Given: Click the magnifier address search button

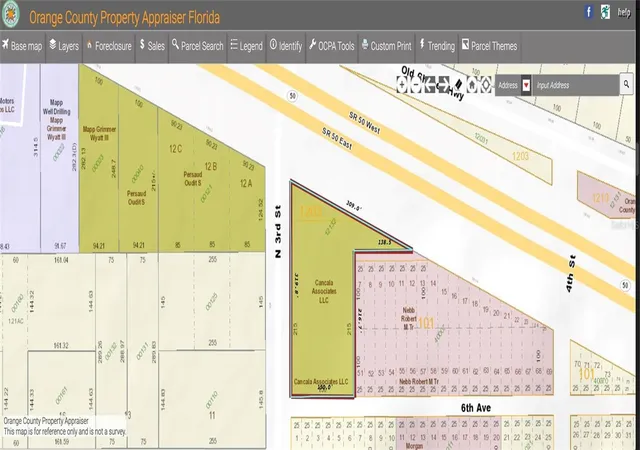Looking at the screenshot, I should click(626, 85).
